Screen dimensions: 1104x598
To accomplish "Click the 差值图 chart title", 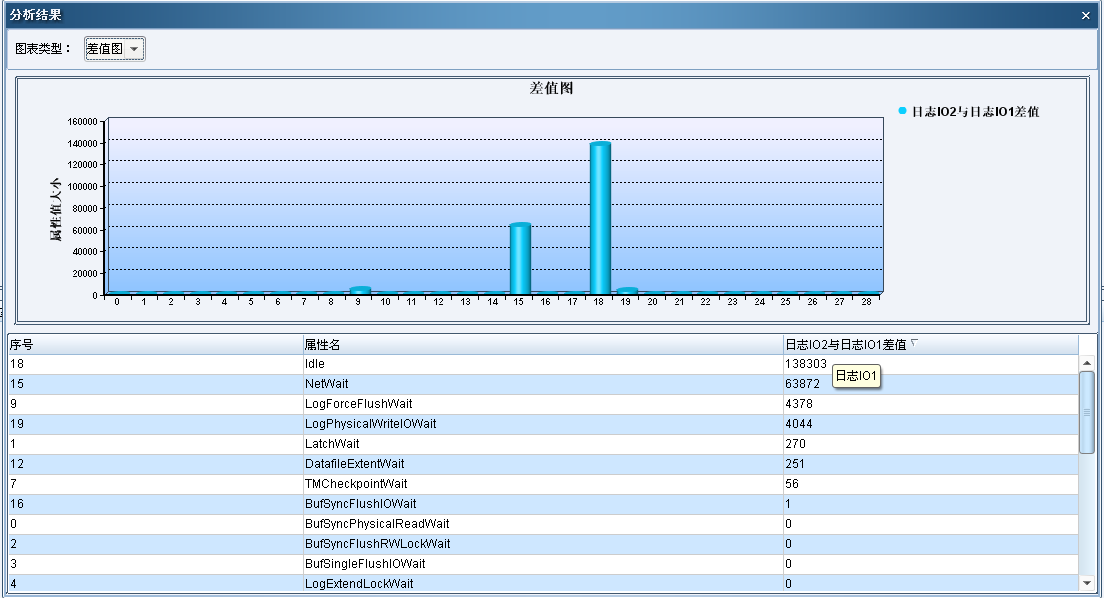I will tap(550, 88).
